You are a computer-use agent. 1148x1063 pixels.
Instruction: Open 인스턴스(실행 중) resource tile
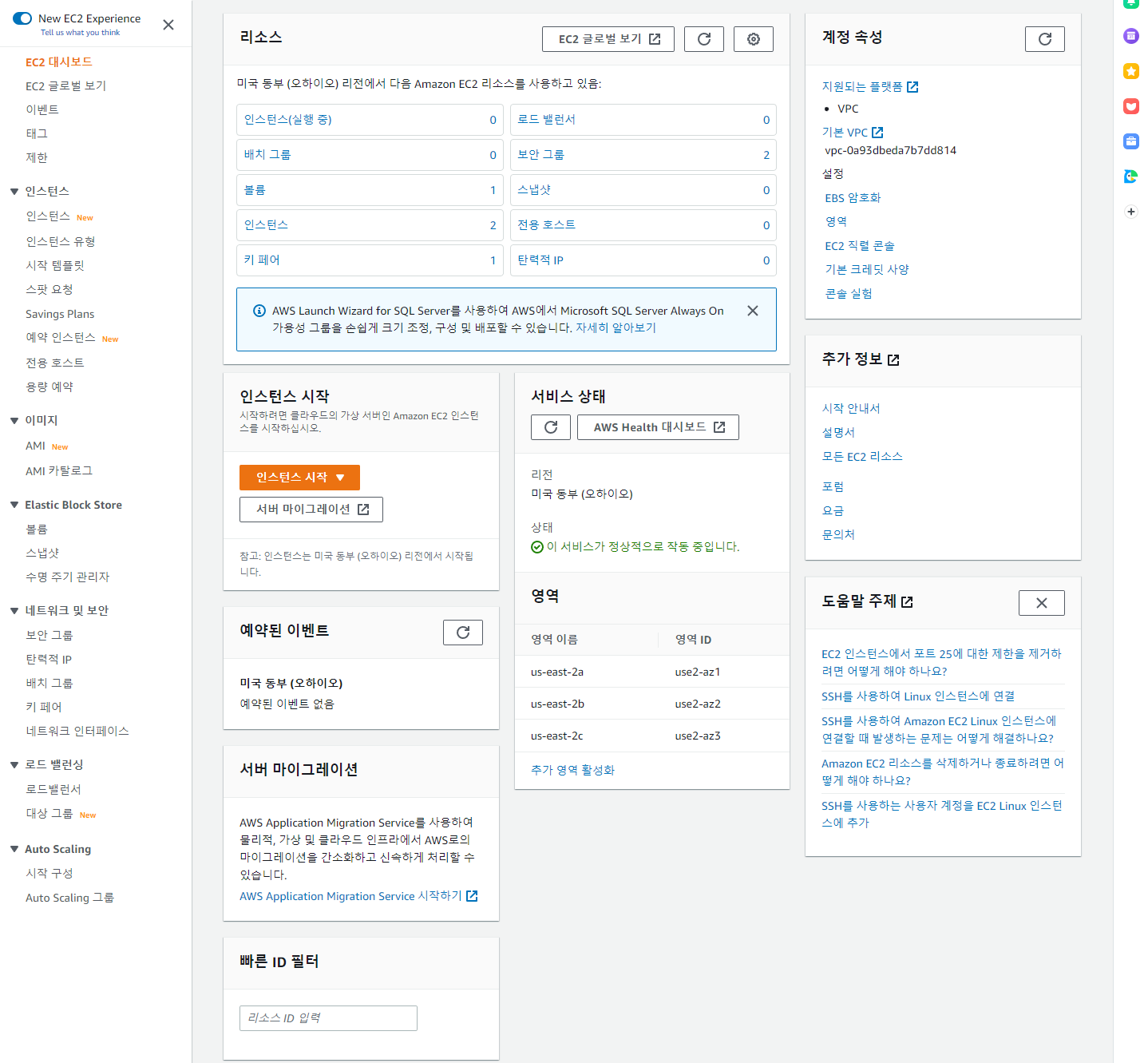pos(370,120)
